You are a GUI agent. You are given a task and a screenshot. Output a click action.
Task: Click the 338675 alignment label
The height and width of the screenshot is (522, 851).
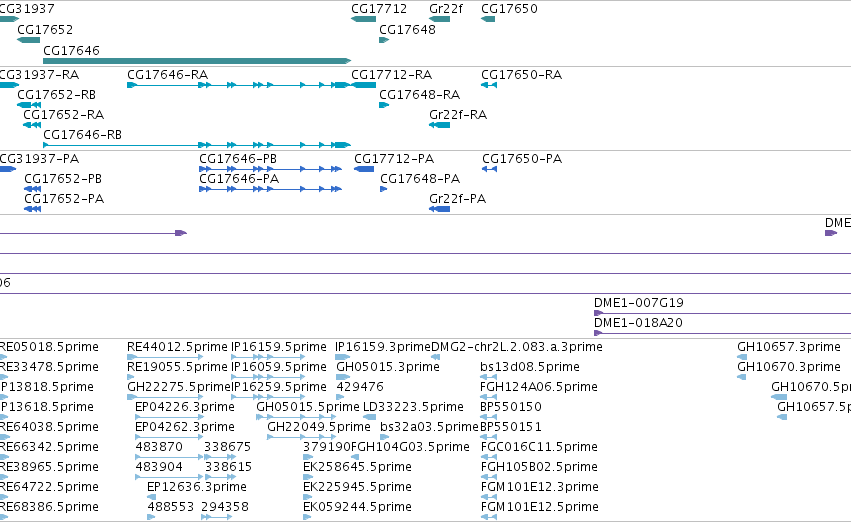227,447
